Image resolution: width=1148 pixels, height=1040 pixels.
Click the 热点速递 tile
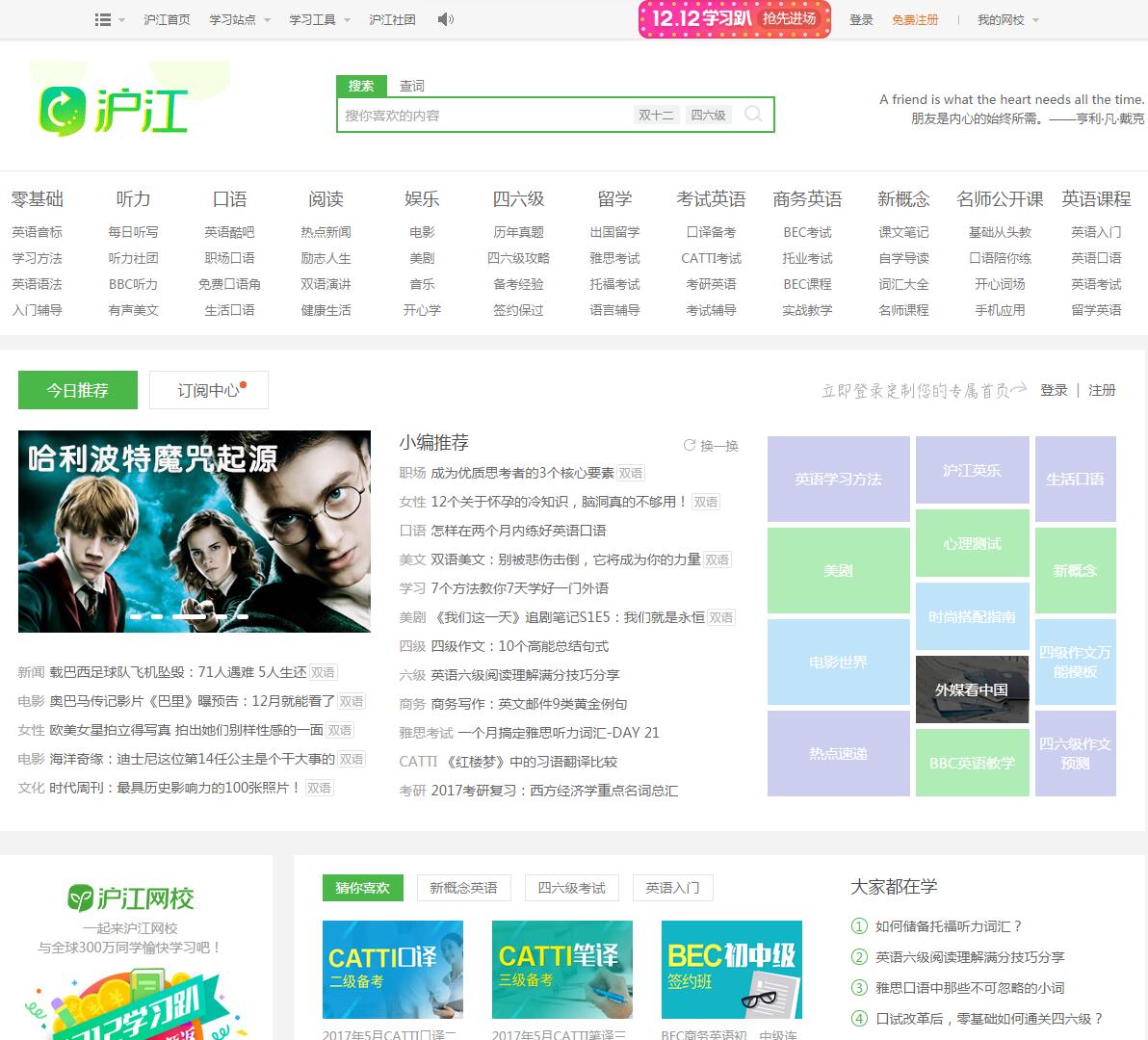pos(838,753)
